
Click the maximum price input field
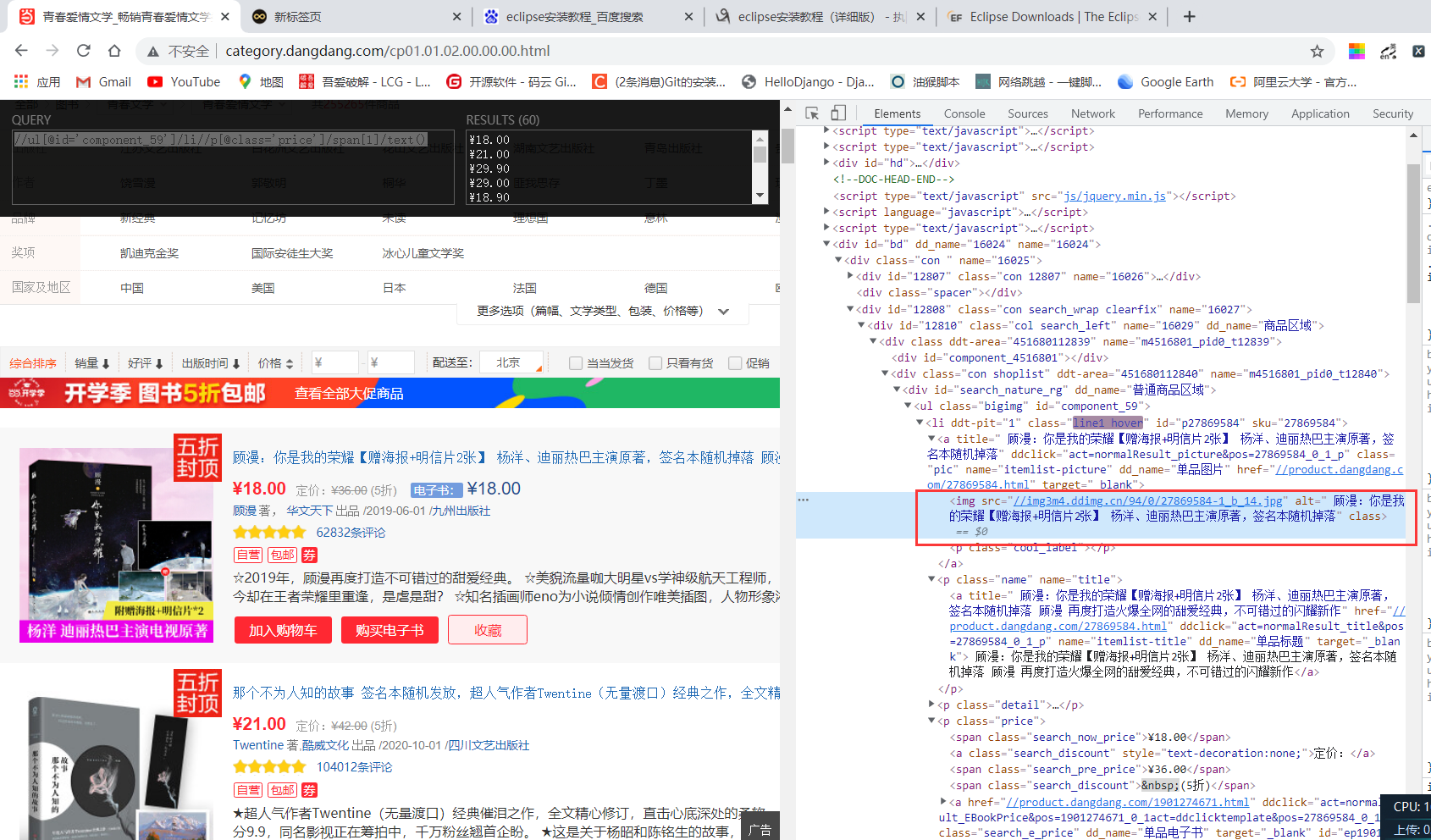(x=390, y=362)
